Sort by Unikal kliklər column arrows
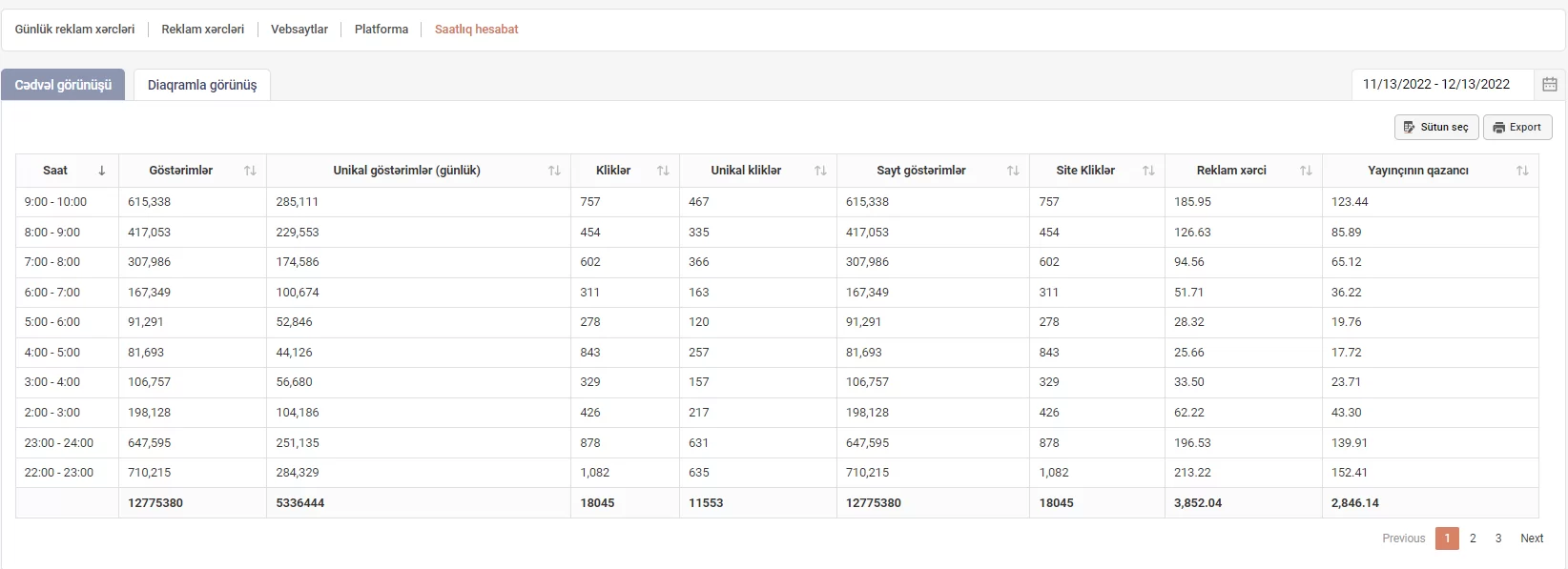This screenshot has width=1568, height=569. pyautogui.click(x=820, y=171)
